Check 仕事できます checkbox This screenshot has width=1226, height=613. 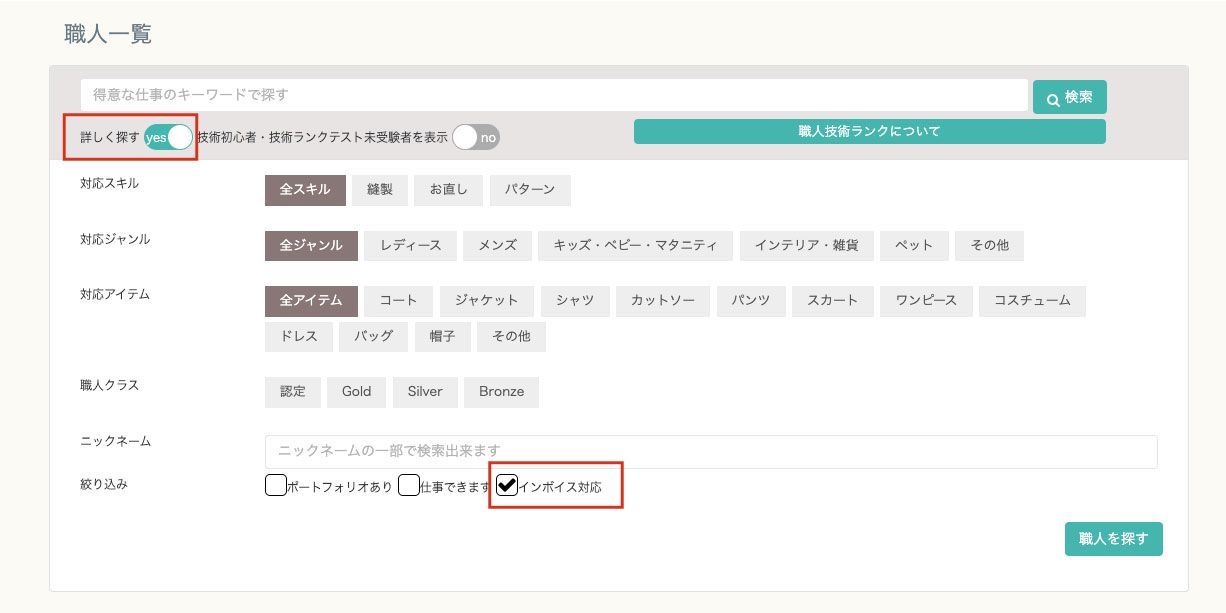pos(408,485)
